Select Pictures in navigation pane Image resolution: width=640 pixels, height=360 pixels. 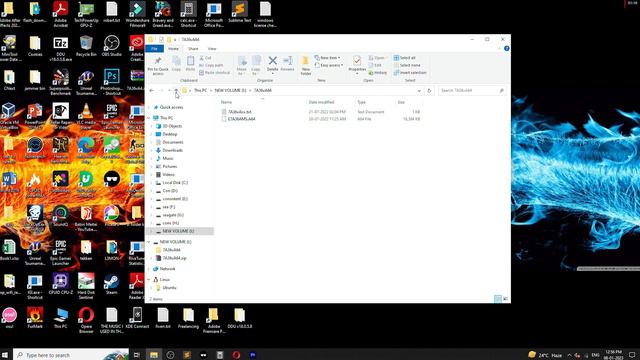tap(169, 167)
